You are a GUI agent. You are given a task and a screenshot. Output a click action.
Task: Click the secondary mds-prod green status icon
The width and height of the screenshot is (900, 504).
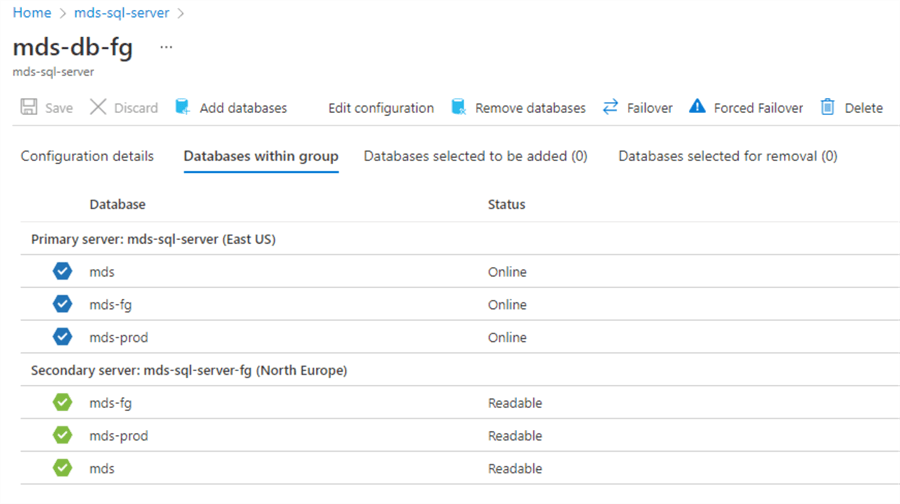(62, 436)
